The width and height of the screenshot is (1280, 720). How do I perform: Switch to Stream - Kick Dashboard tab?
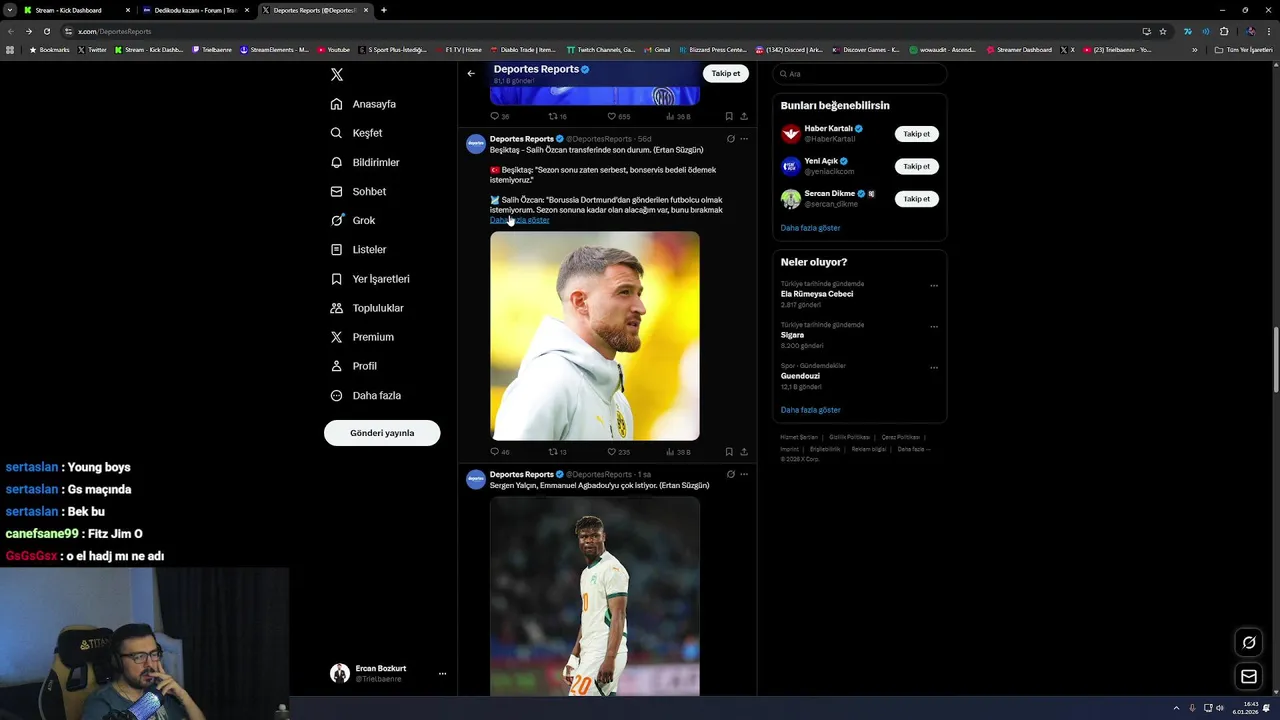(x=76, y=10)
